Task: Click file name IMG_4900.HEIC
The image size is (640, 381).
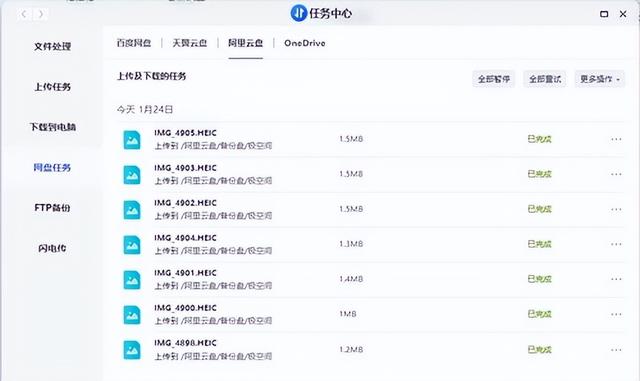Action: [x=185, y=308]
